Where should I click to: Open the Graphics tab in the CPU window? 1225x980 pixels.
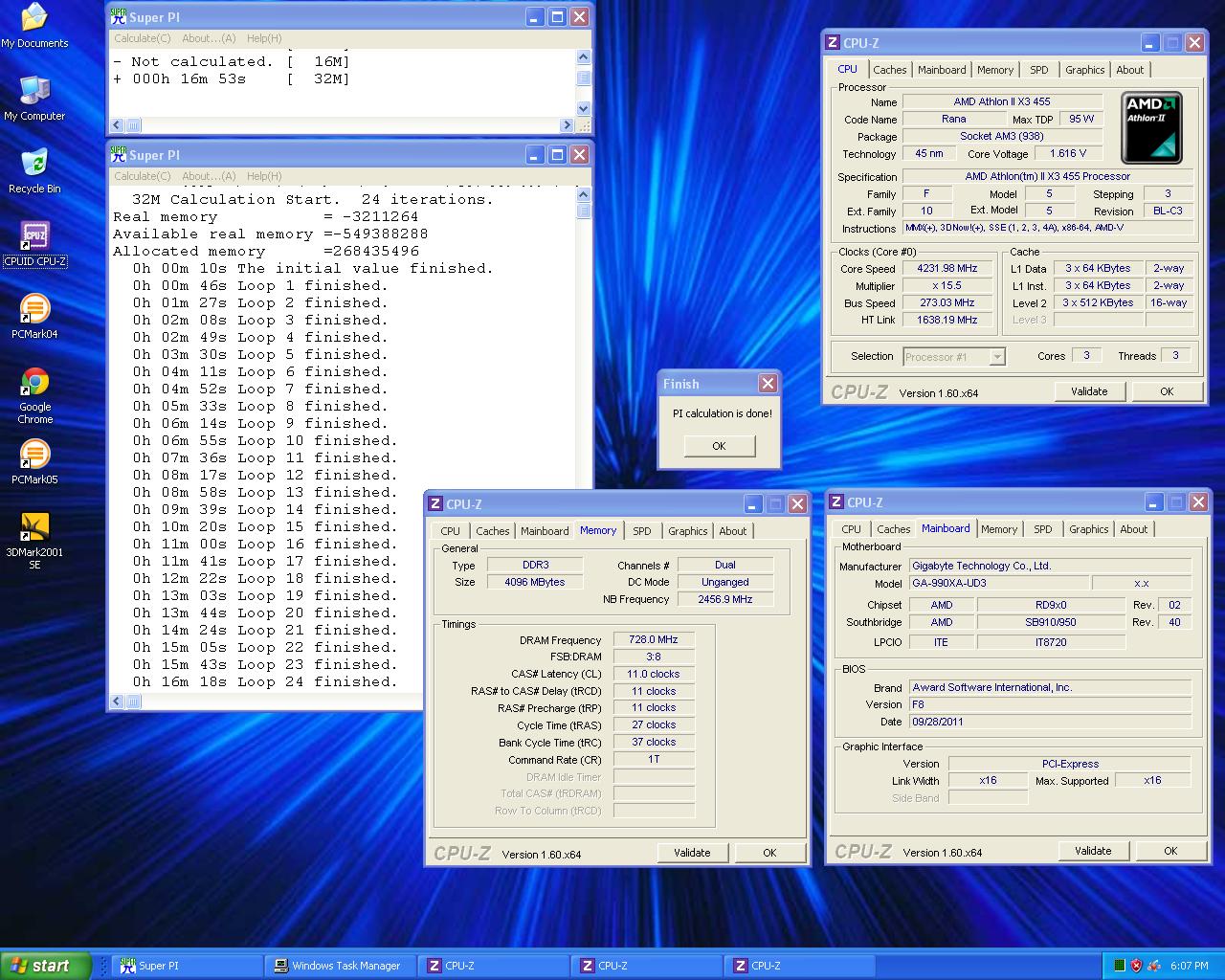pyautogui.click(x=1084, y=70)
